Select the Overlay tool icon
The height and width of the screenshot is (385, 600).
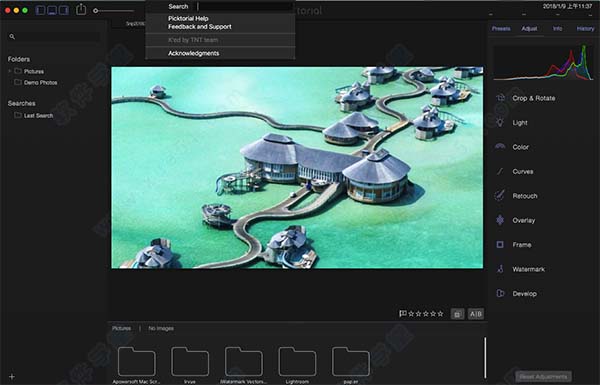(x=500, y=220)
